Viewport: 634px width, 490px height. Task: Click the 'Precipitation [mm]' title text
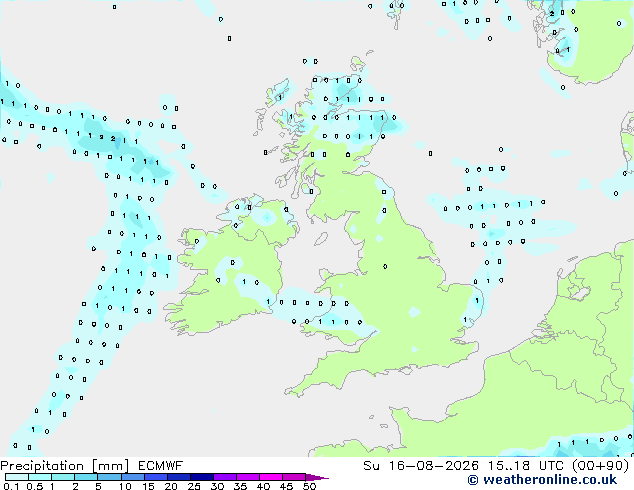pyautogui.click(x=65, y=466)
